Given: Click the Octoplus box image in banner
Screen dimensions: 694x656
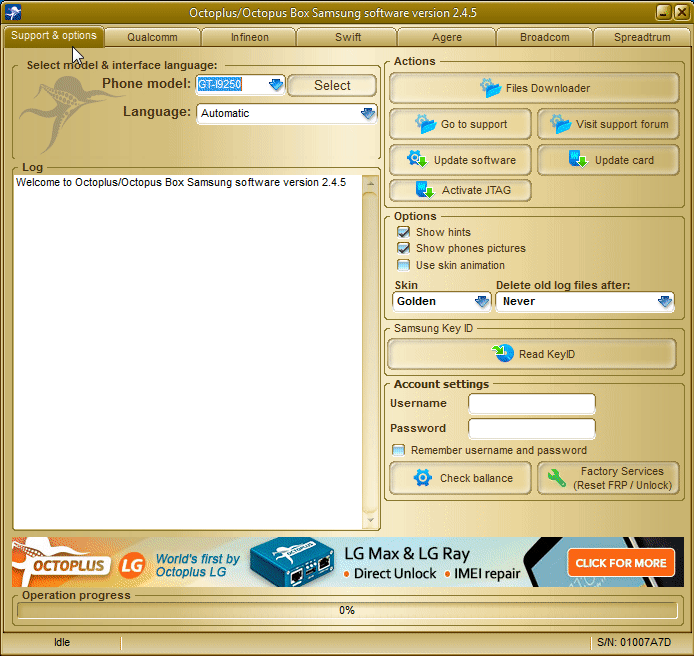Looking at the screenshot, I should pos(292,562).
